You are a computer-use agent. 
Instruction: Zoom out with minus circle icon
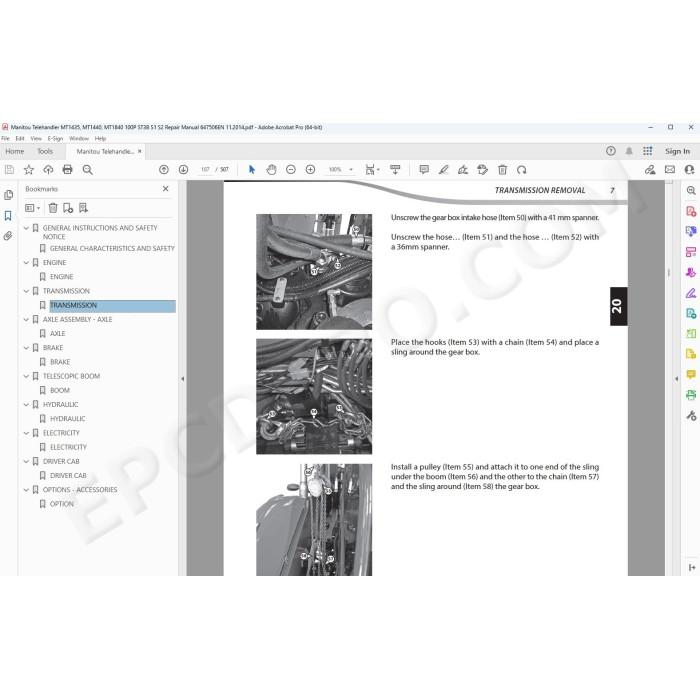click(291, 170)
